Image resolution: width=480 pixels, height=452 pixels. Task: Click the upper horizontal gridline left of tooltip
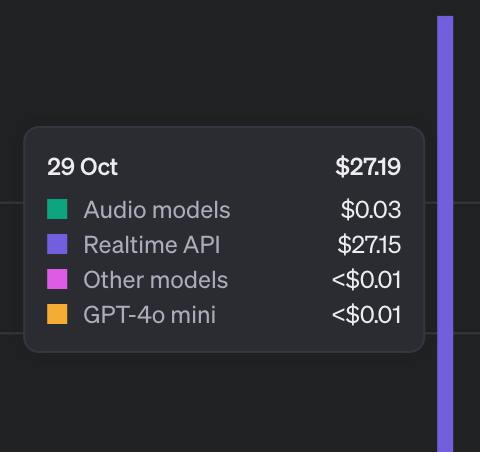click(12, 202)
